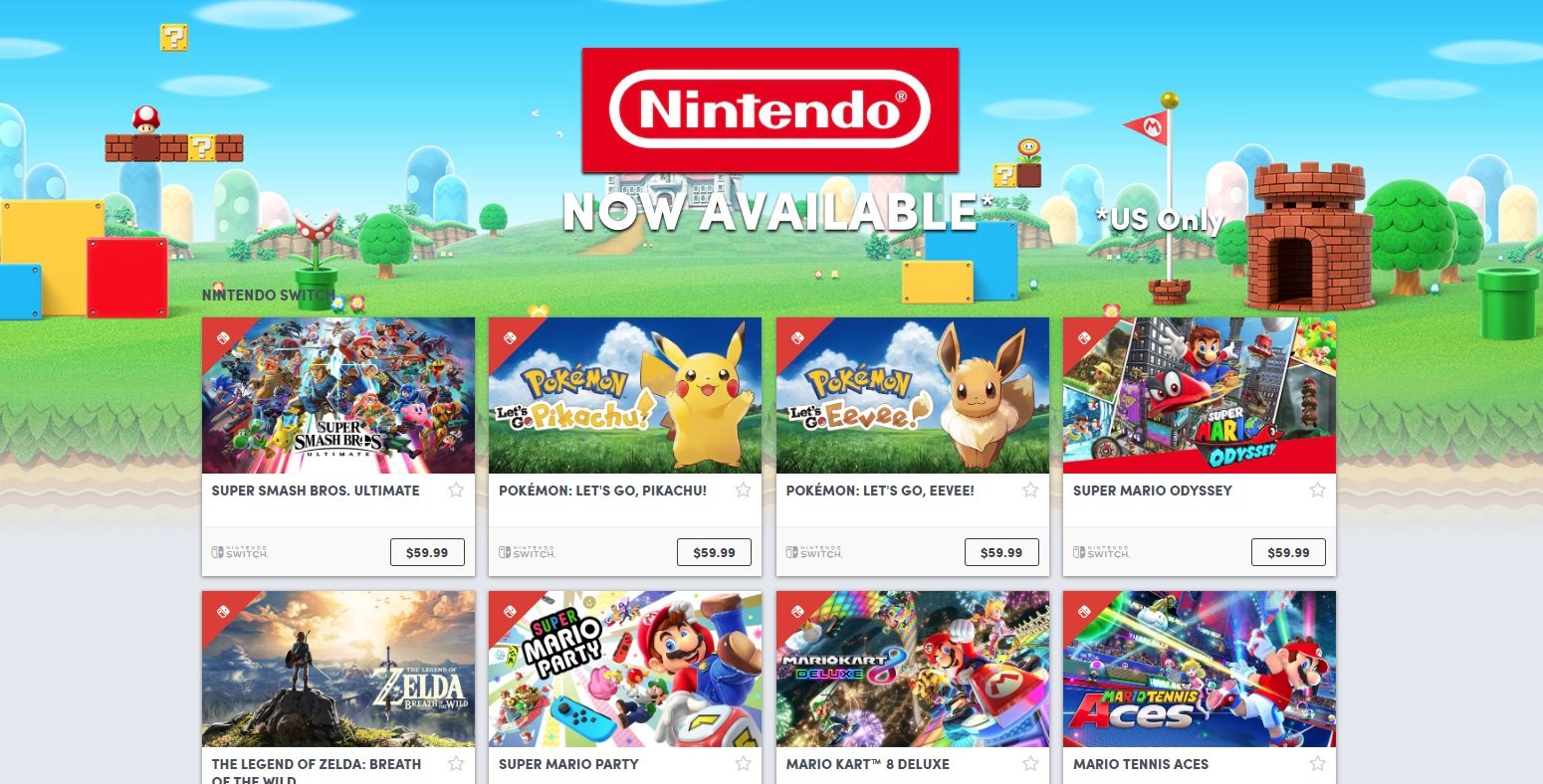Open the Super Smash Bros. Ultimate cover image

pyautogui.click(x=338, y=395)
